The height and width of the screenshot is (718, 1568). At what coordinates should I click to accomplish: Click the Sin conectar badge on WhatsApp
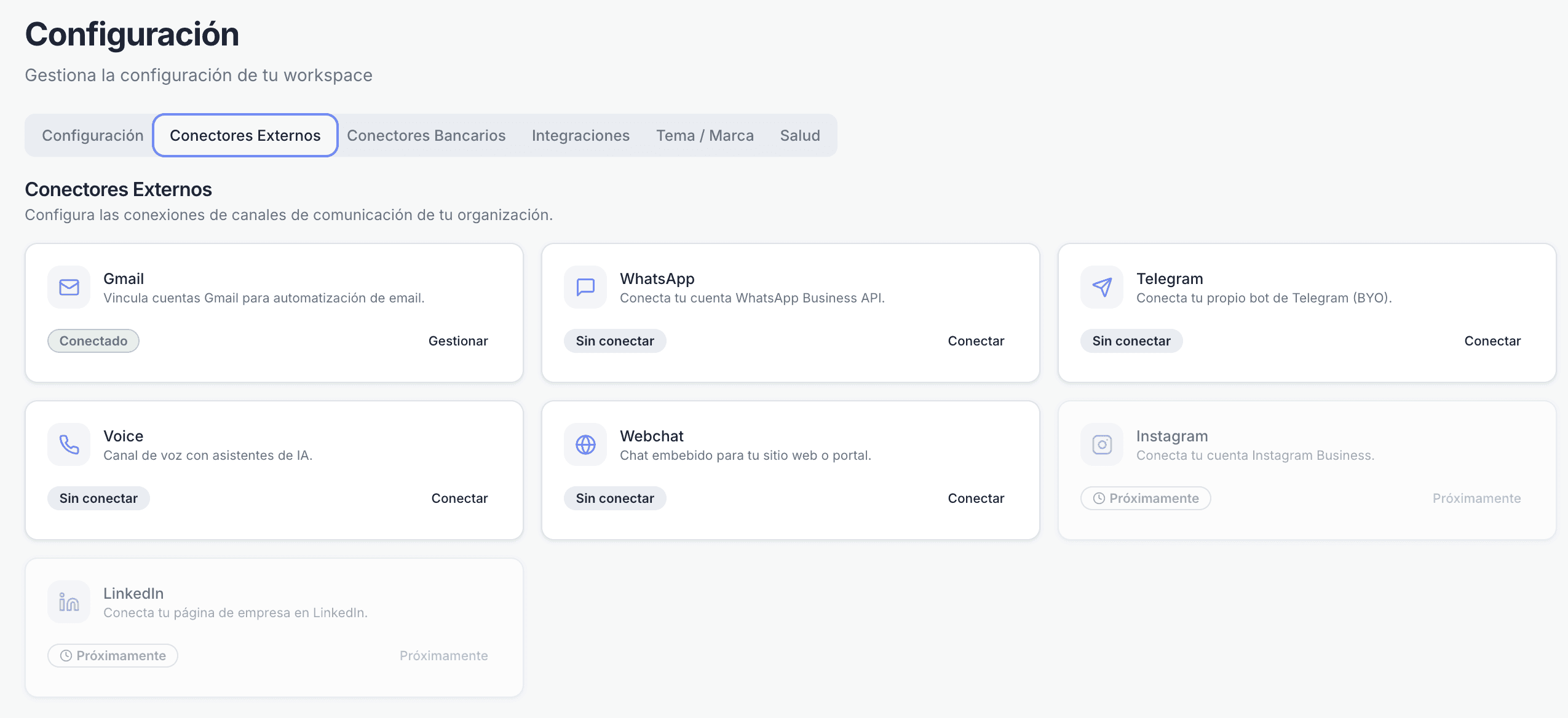click(x=615, y=341)
